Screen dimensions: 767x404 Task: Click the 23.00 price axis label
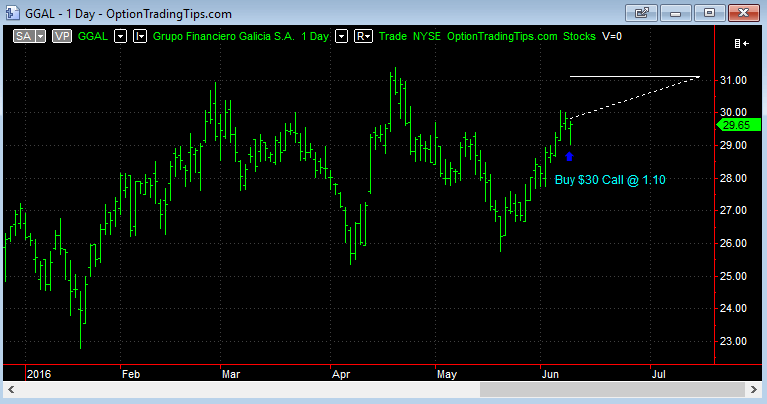point(733,341)
